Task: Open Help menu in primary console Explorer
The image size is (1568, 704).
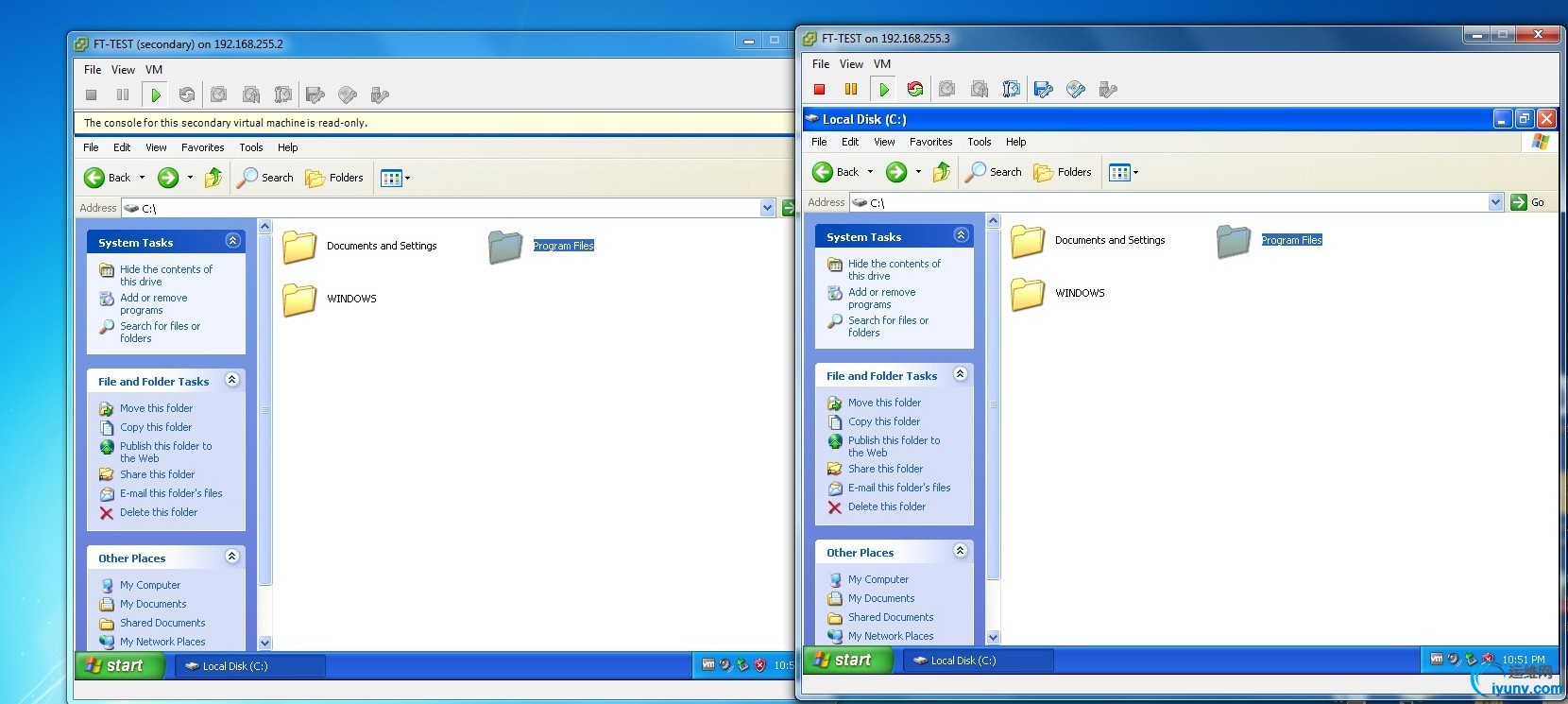Action: [1016, 142]
